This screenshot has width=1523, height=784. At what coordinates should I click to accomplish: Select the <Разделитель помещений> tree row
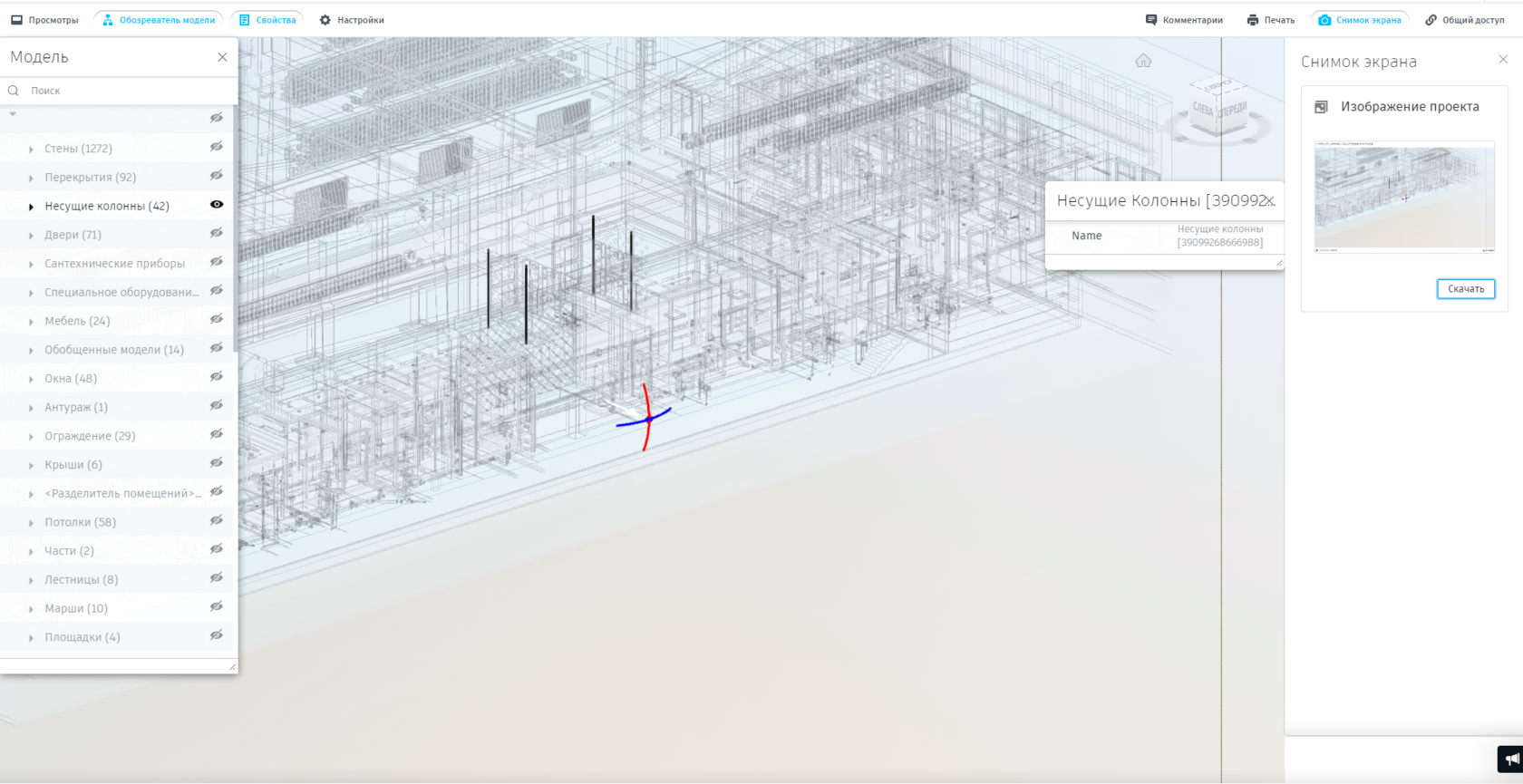(x=116, y=494)
